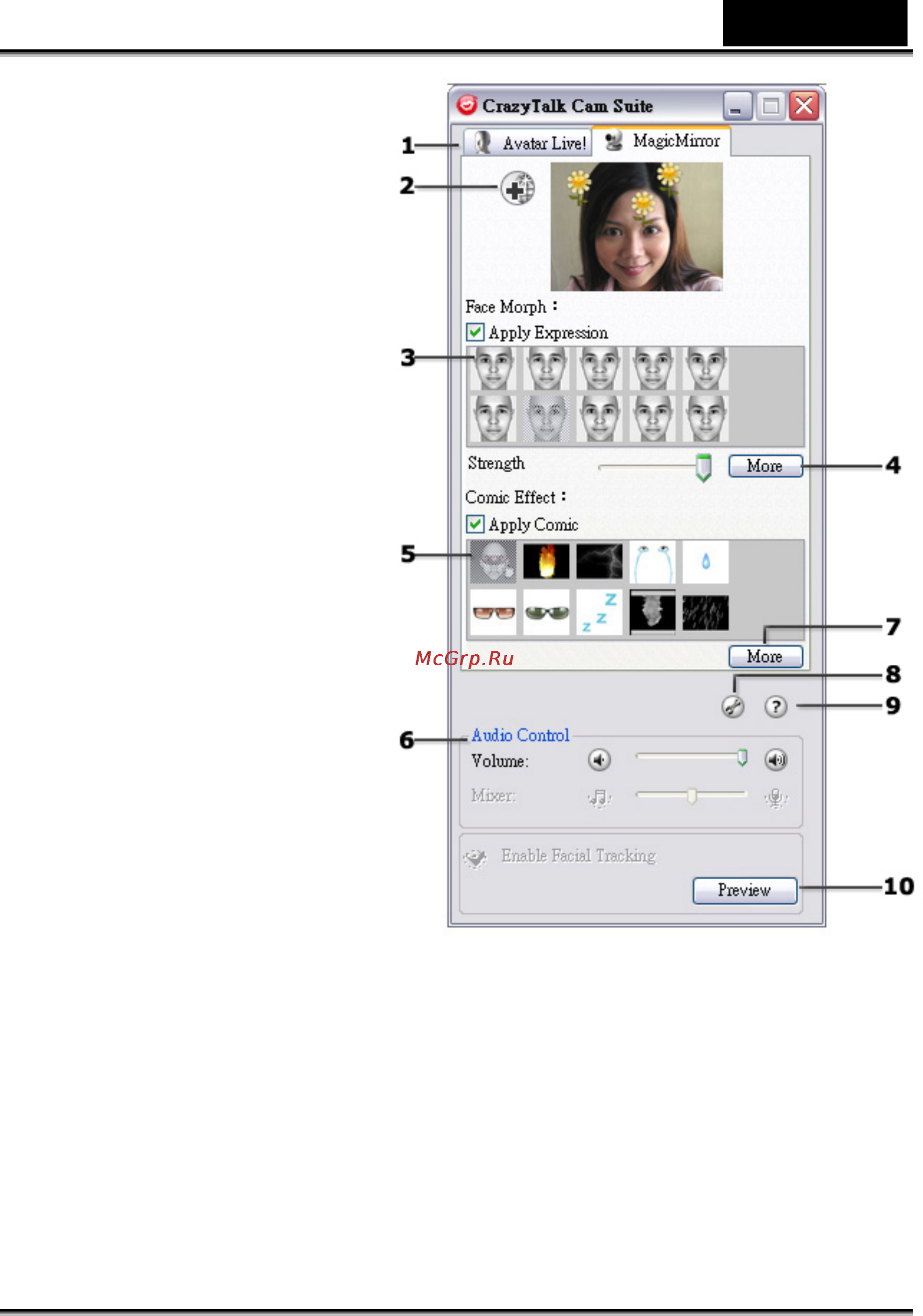Select the skull face comic effect
The image size is (923, 1316).
(x=493, y=562)
